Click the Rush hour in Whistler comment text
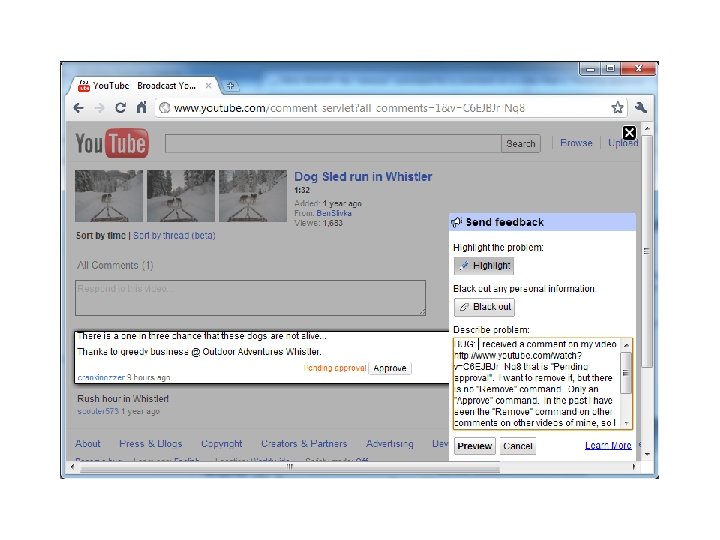720x540 pixels. [x=123, y=399]
